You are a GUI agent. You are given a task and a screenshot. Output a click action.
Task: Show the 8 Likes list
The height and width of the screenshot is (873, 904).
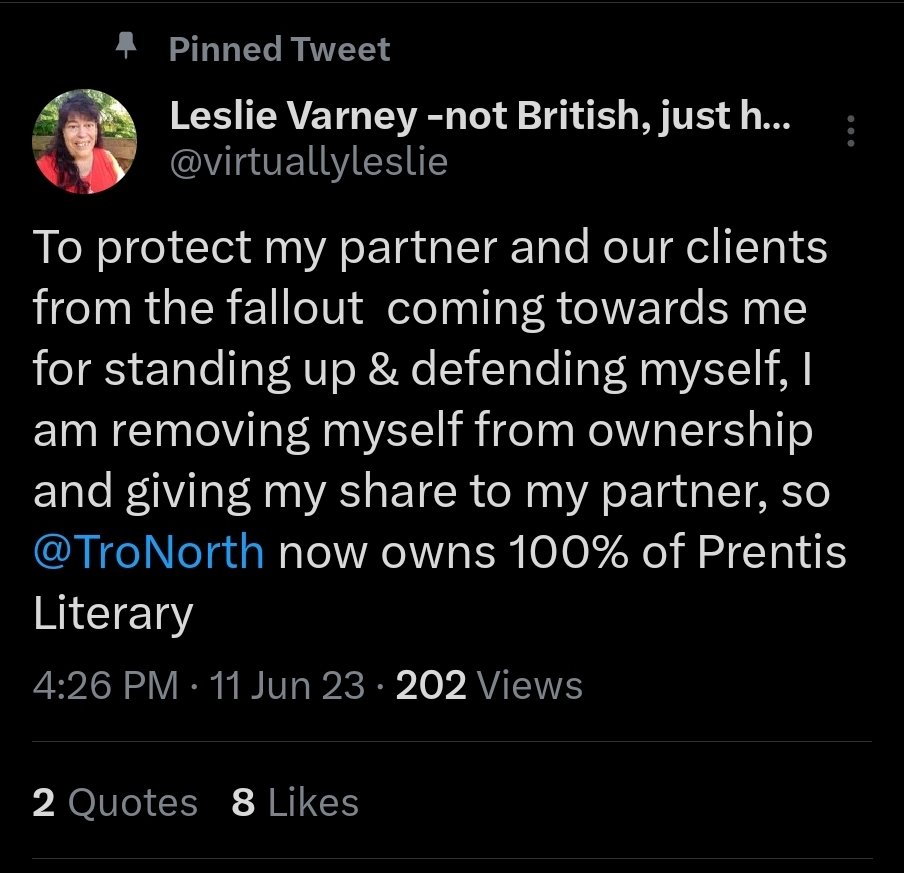click(x=295, y=803)
